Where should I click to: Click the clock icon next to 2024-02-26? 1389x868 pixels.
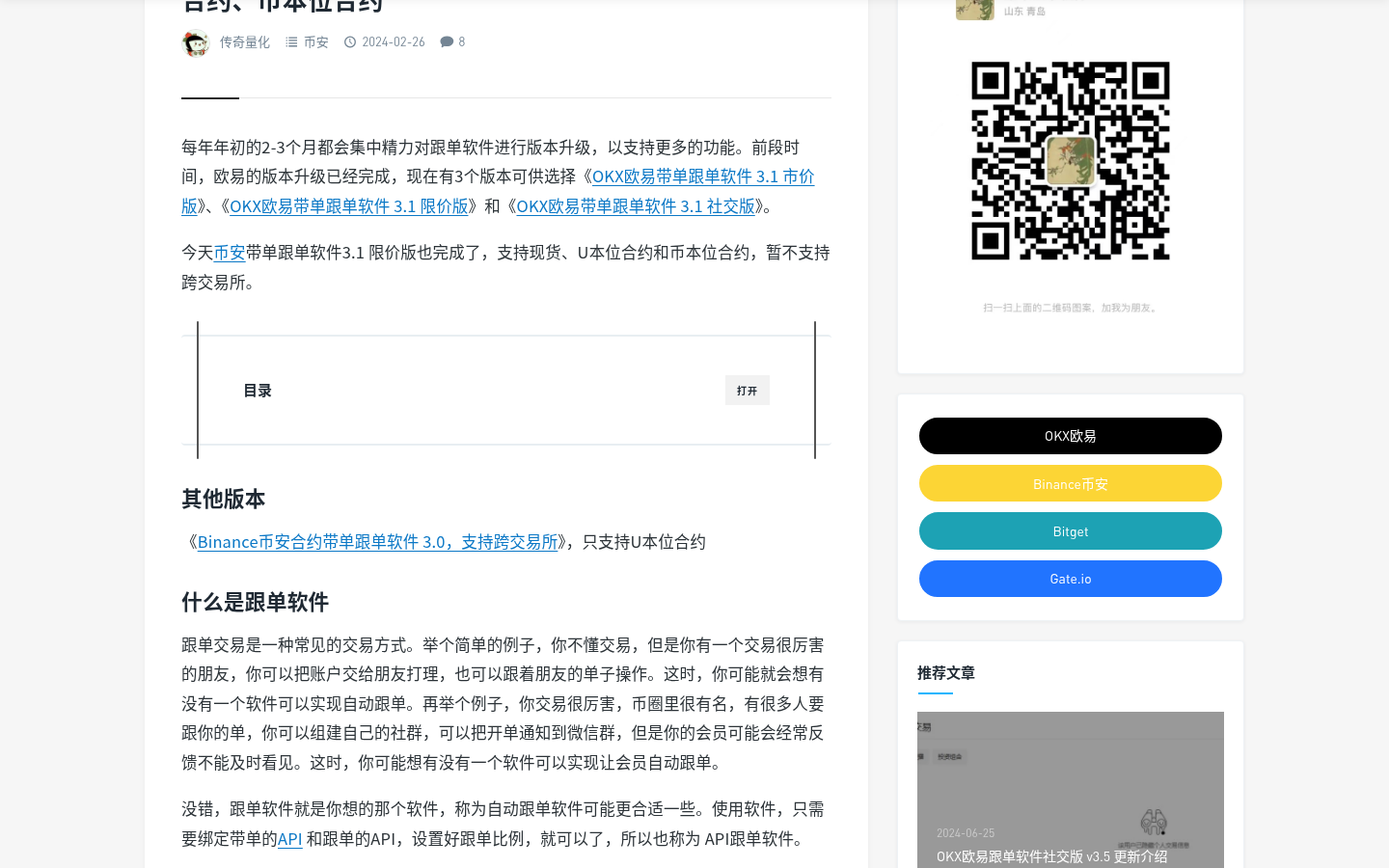[x=350, y=42]
